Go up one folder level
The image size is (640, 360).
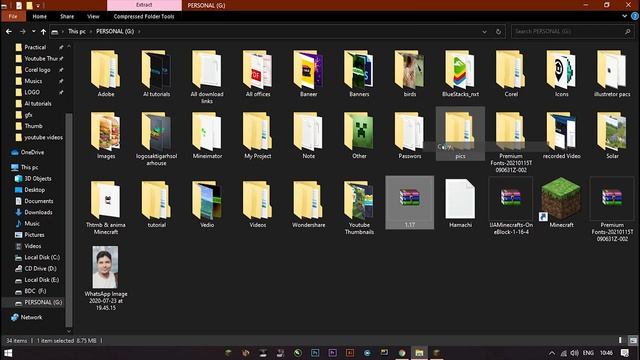(x=43, y=31)
